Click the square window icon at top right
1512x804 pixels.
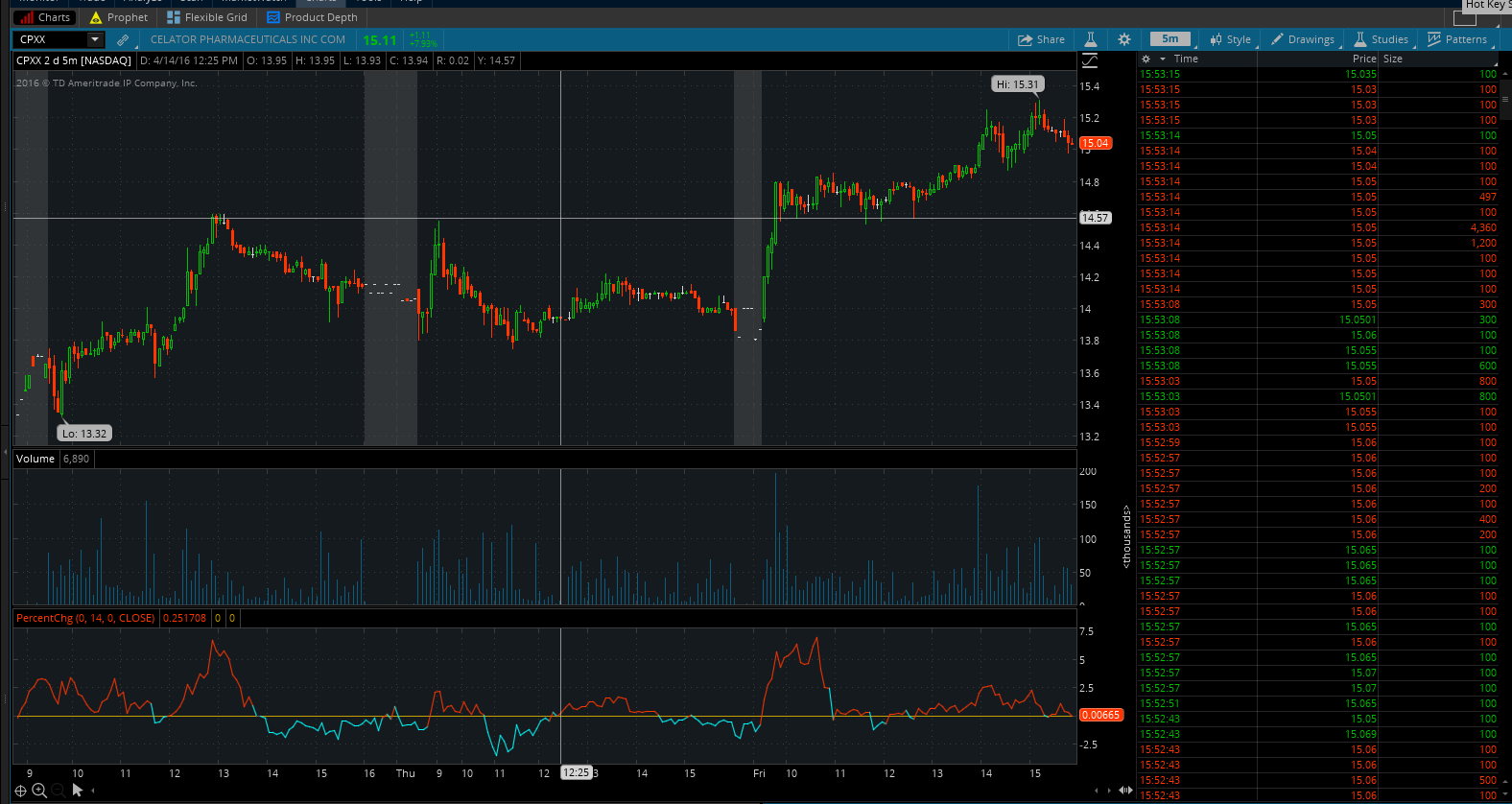coord(1465,18)
